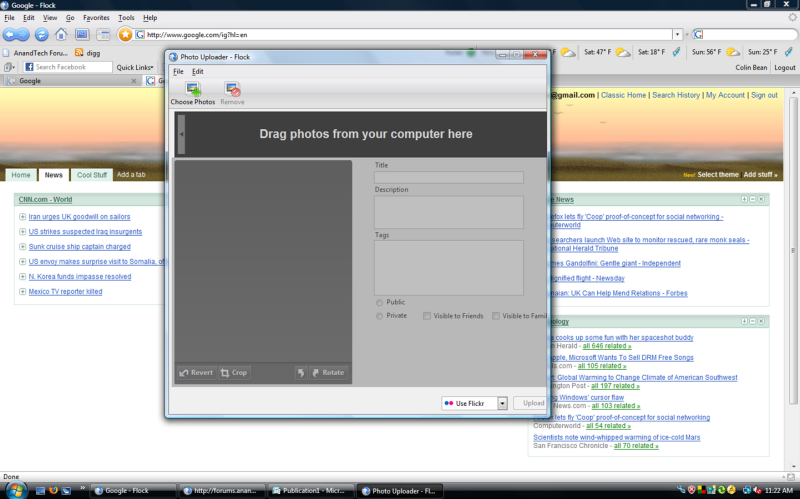Screen dimensions: 800x499
Task: Click the Show Desktop quick launch icon
Action: coord(40,490)
